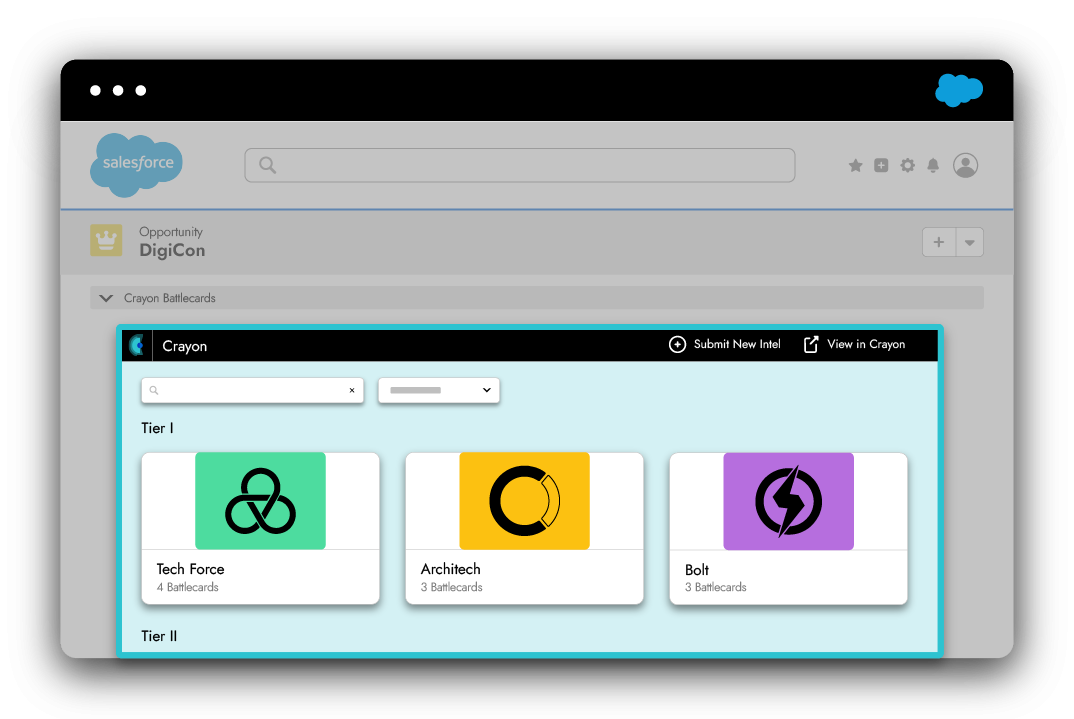This screenshot has height=719, width=1074.
Task: Clear the Crayon search box with the x
Action: 352,390
